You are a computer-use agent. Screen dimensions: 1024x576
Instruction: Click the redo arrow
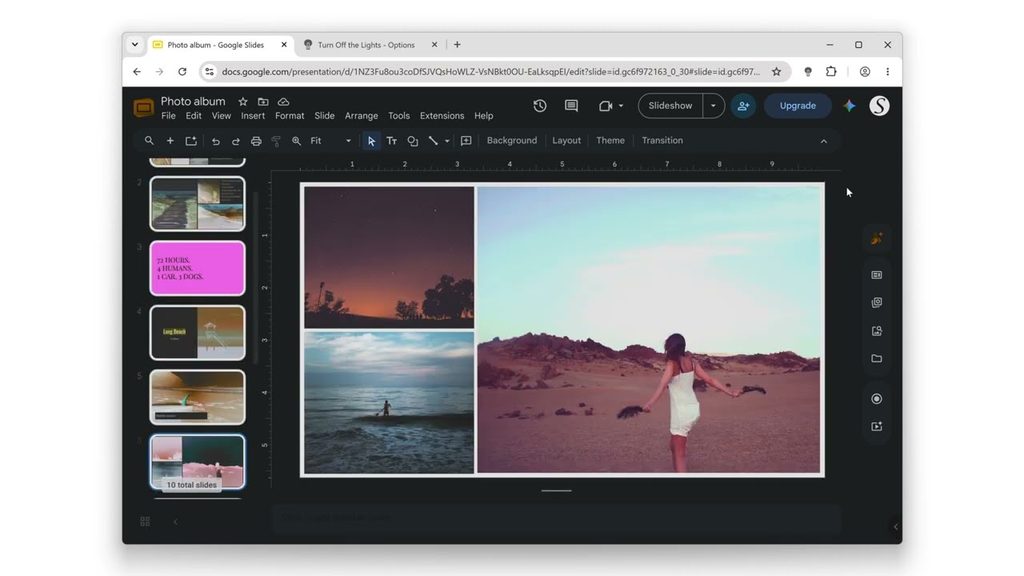click(235, 141)
